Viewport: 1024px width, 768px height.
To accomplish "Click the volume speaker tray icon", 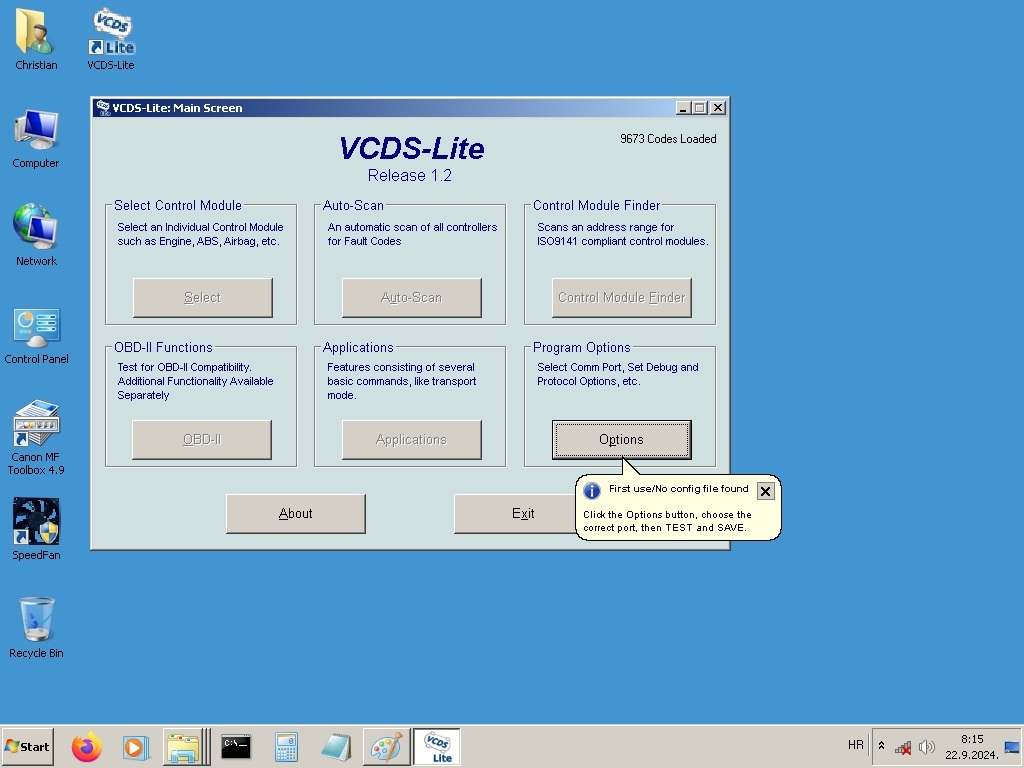I will pos(926,746).
